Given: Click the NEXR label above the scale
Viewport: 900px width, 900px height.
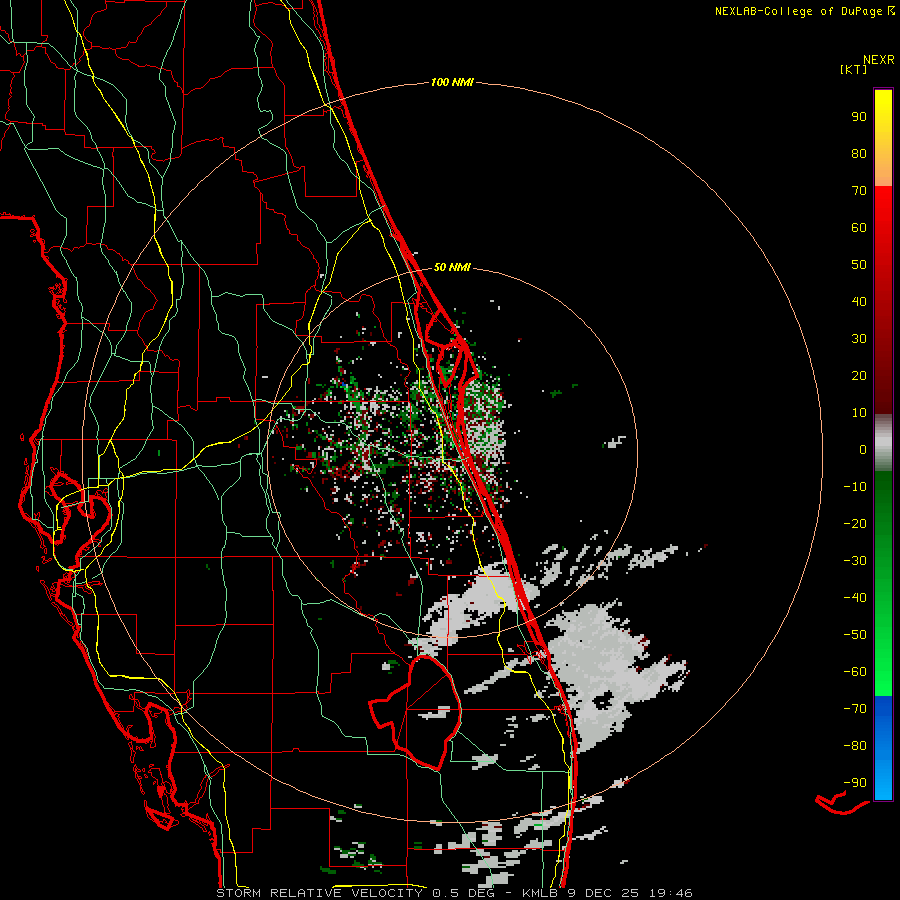Looking at the screenshot, I should click(x=879, y=60).
